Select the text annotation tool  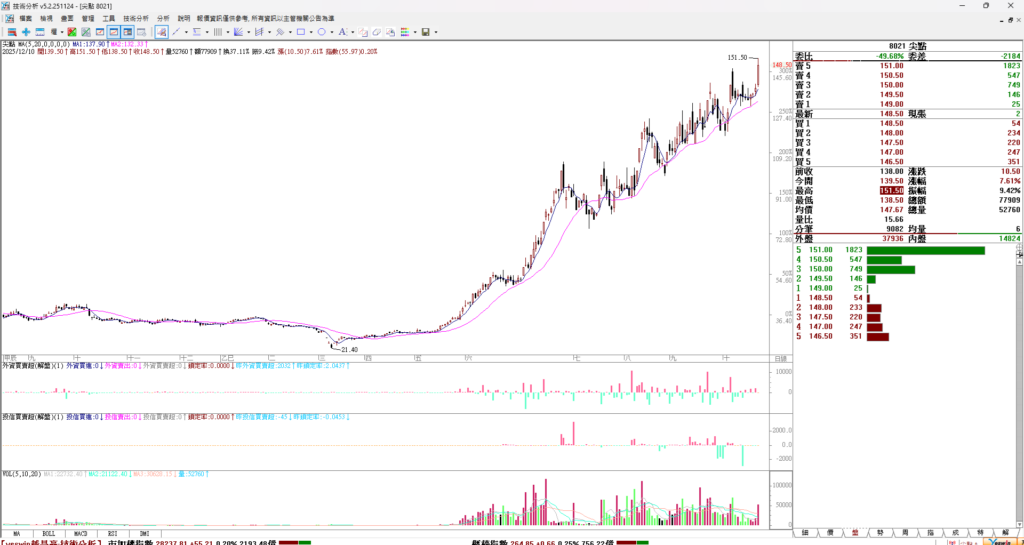pos(342,32)
